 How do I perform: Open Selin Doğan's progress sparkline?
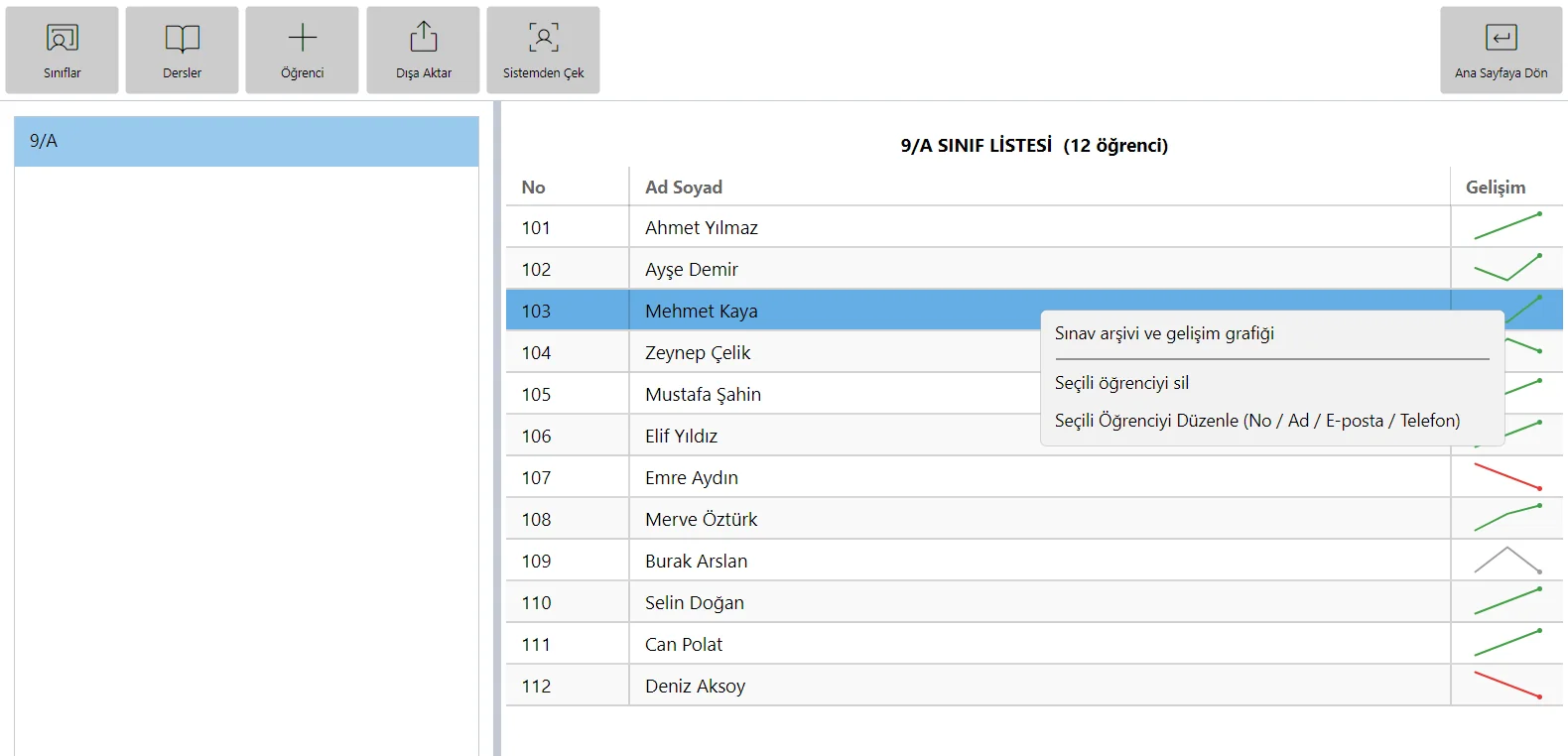[1507, 601]
